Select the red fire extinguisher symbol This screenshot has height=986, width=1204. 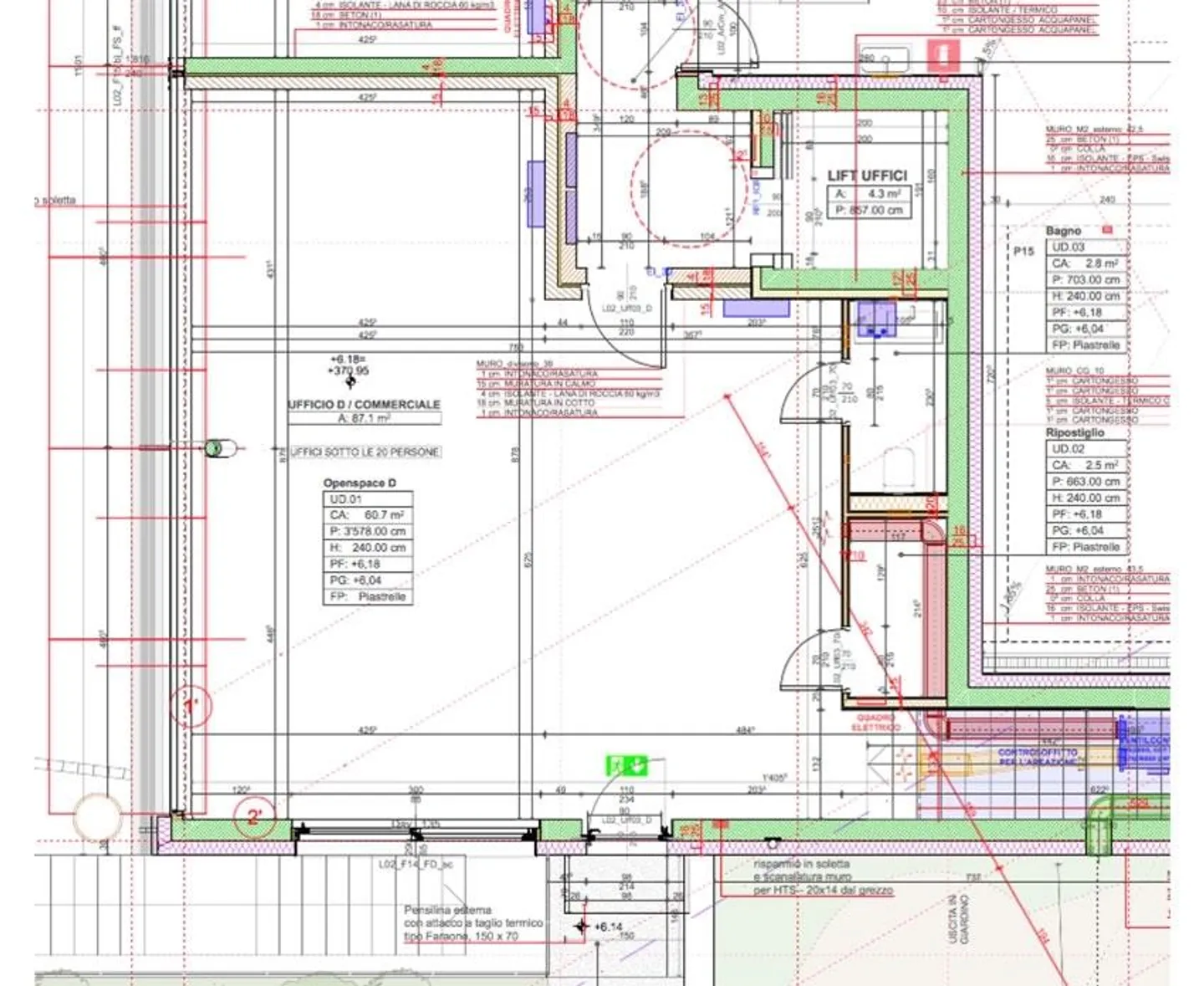pyautogui.click(x=944, y=56)
